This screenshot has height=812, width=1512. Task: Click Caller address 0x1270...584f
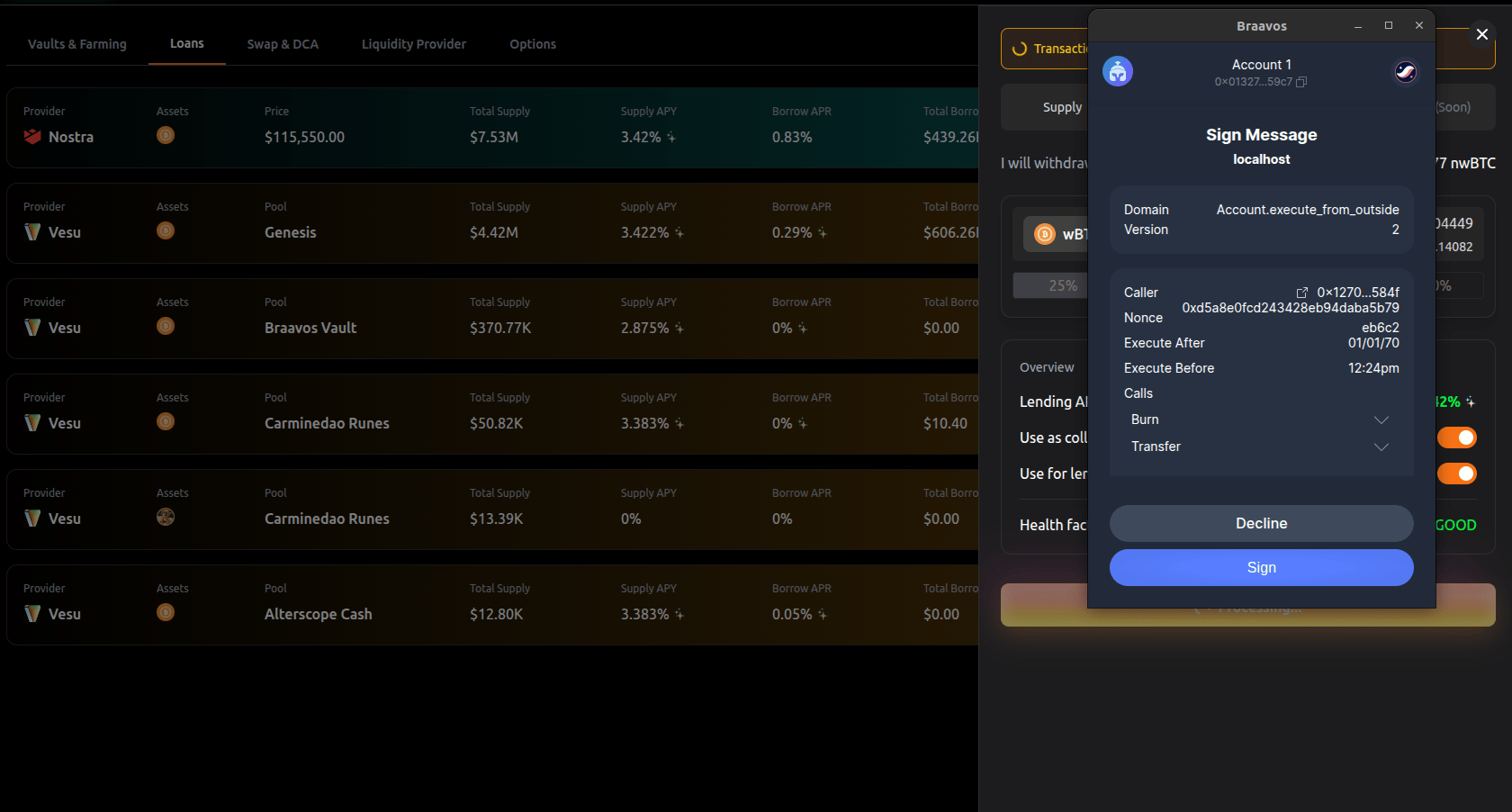click(1358, 293)
